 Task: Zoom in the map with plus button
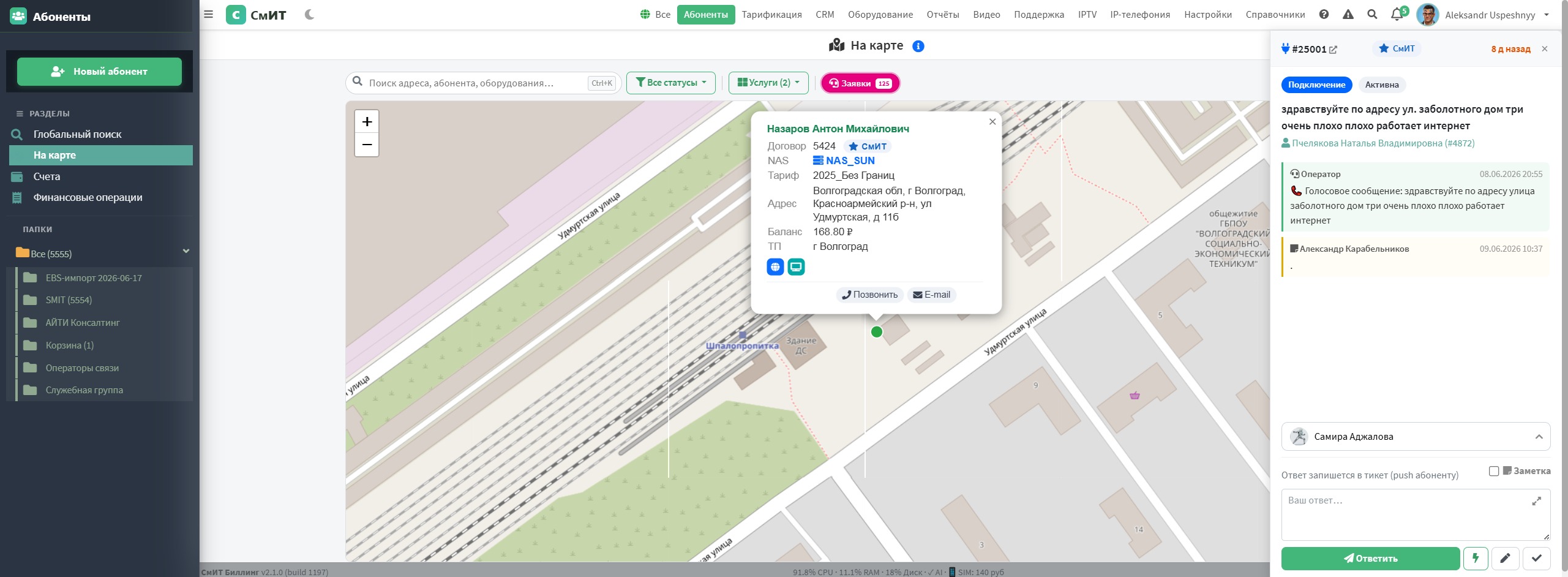pos(367,122)
